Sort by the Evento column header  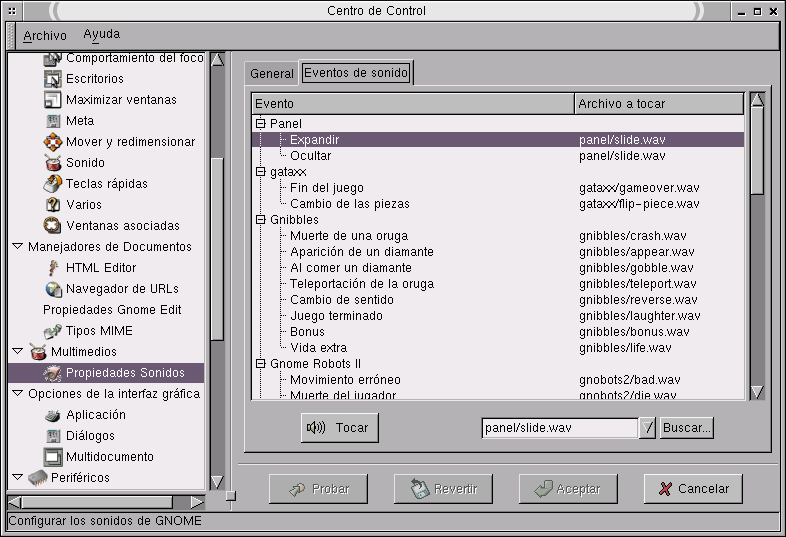(x=413, y=104)
